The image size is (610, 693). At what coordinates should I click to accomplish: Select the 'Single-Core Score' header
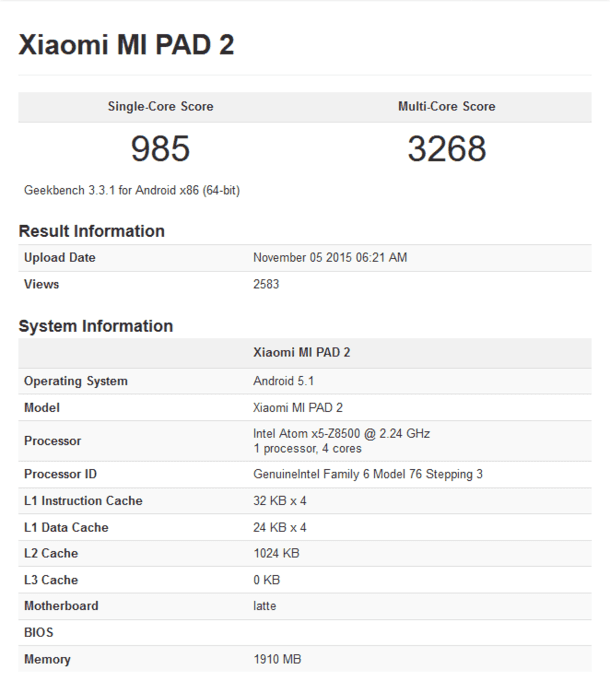(x=160, y=107)
